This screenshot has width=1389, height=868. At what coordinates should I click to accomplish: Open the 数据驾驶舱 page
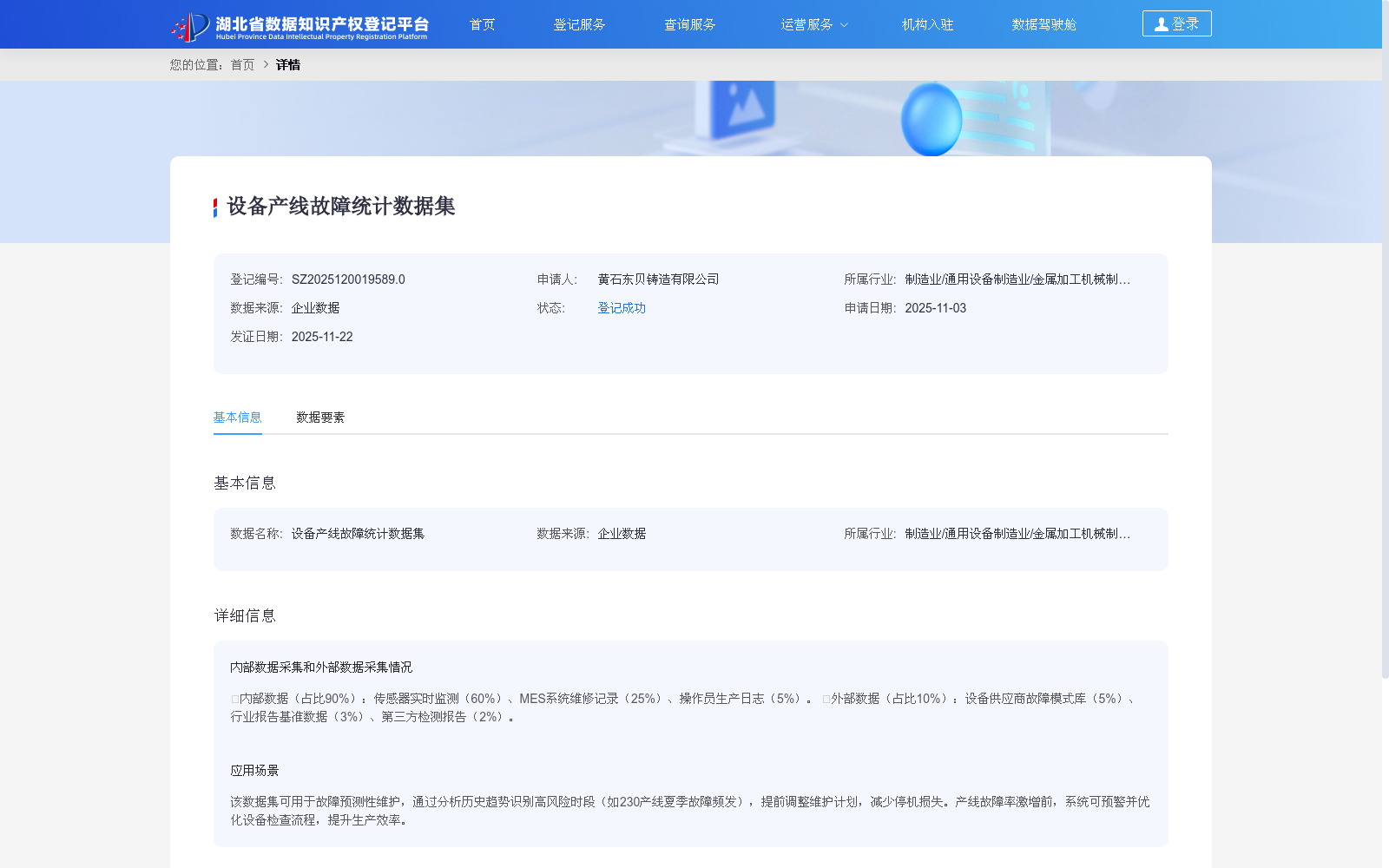pyautogui.click(x=1043, y=24)
